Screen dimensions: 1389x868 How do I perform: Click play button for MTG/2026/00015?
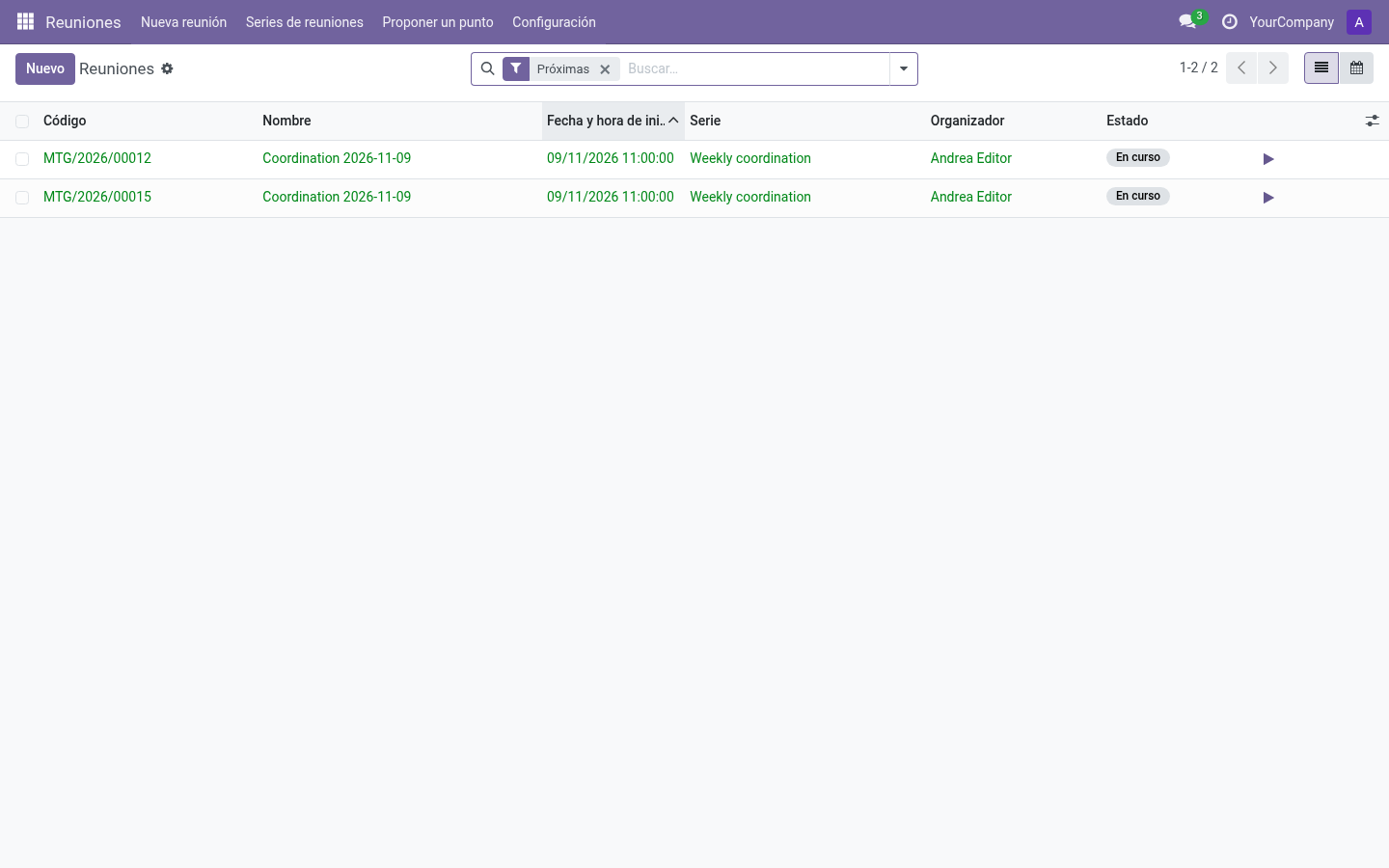[1268, 198]
